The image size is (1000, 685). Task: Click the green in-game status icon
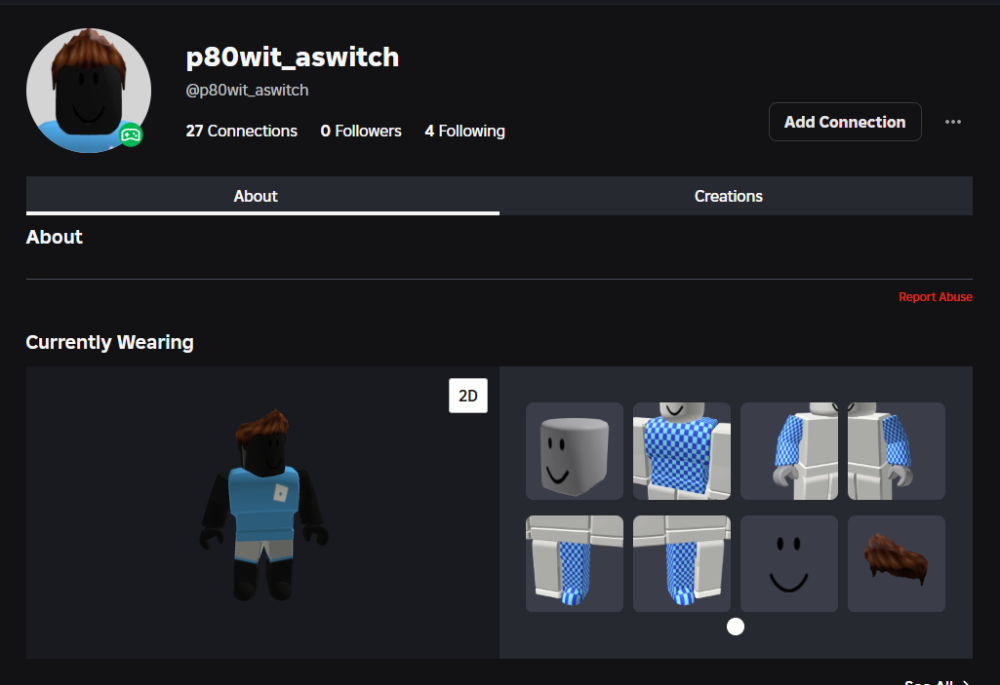pyautogui.click(x=131, y=135)
